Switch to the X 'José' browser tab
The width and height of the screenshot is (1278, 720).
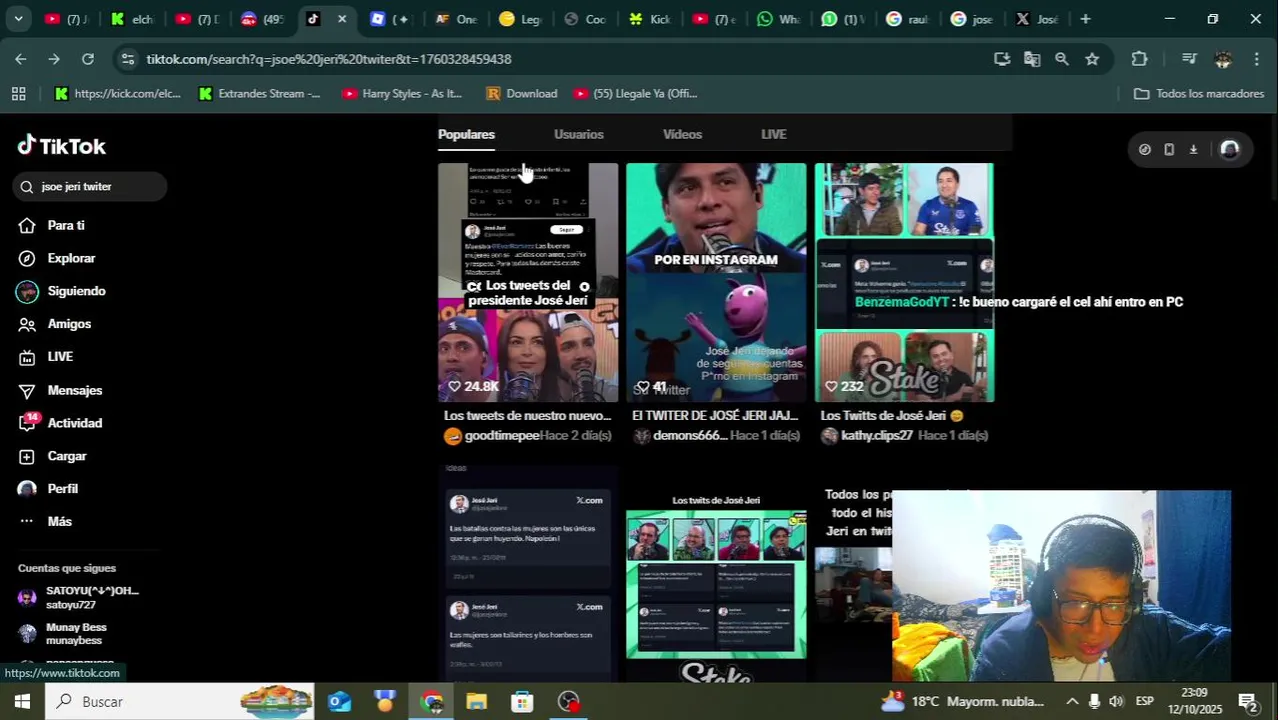pyautogui.click(x=1037, y=19)
